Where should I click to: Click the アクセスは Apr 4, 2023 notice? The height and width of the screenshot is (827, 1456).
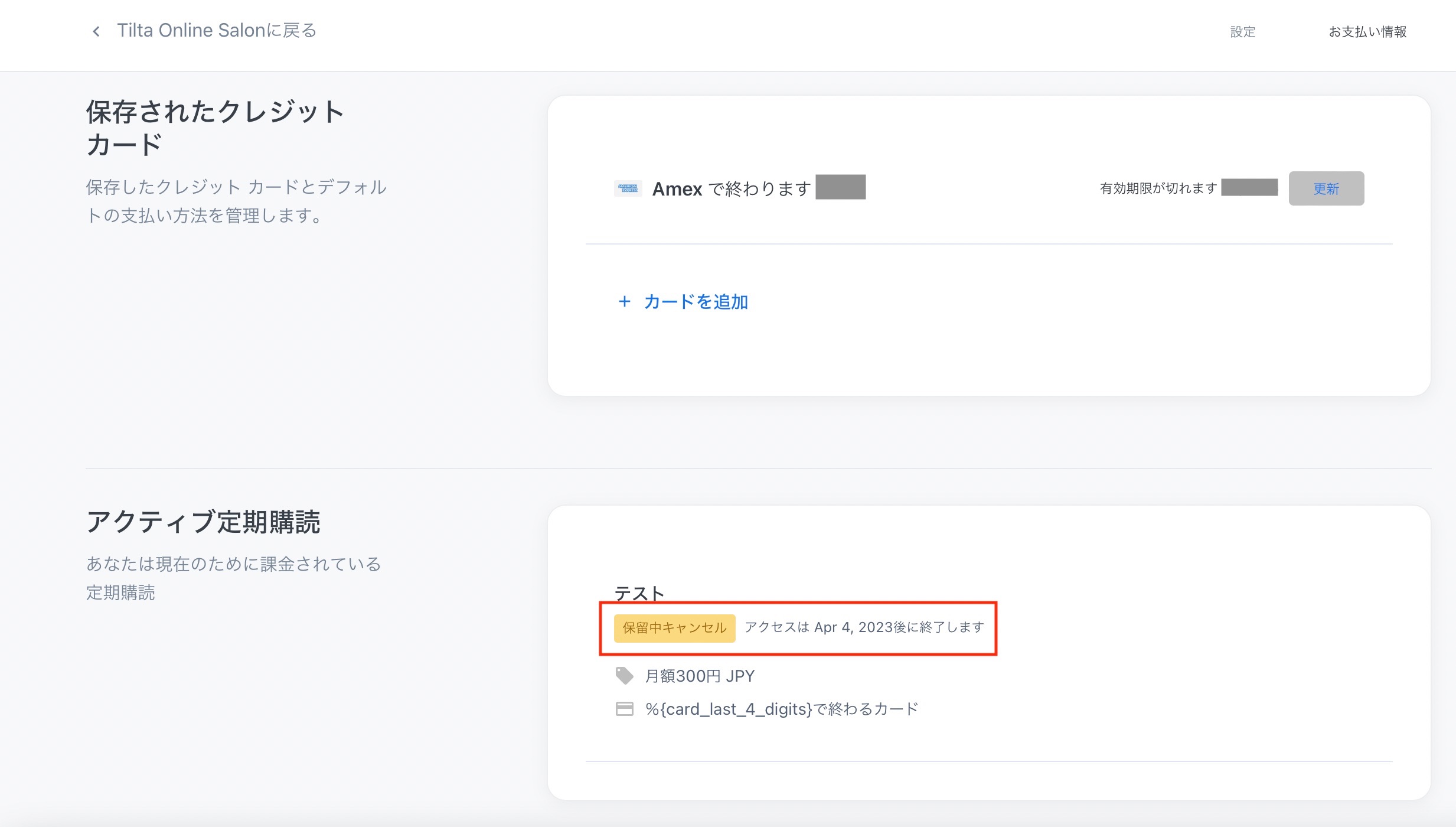point(864,627)
